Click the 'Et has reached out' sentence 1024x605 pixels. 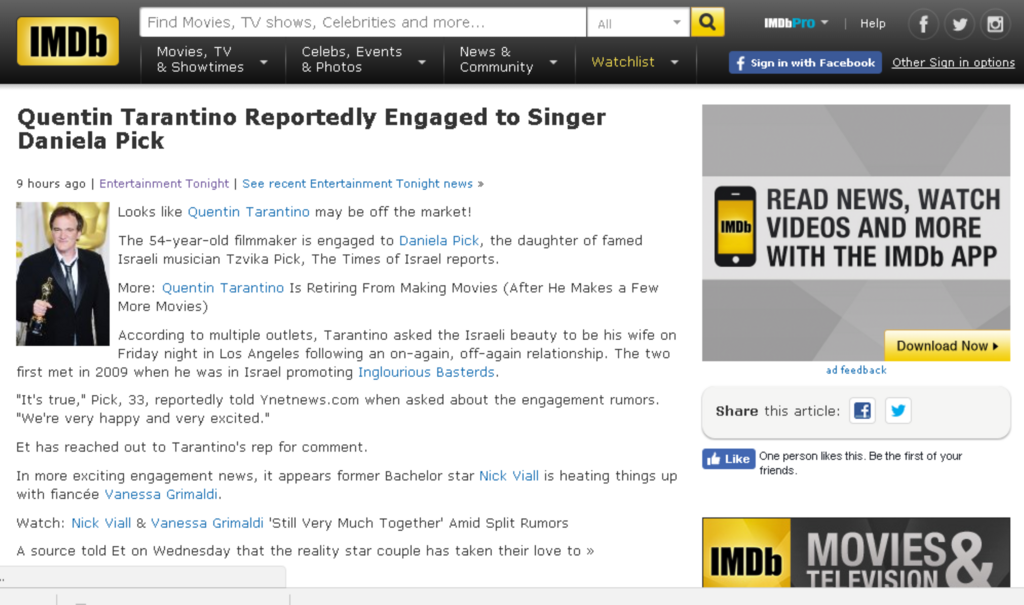pos(192,447)
